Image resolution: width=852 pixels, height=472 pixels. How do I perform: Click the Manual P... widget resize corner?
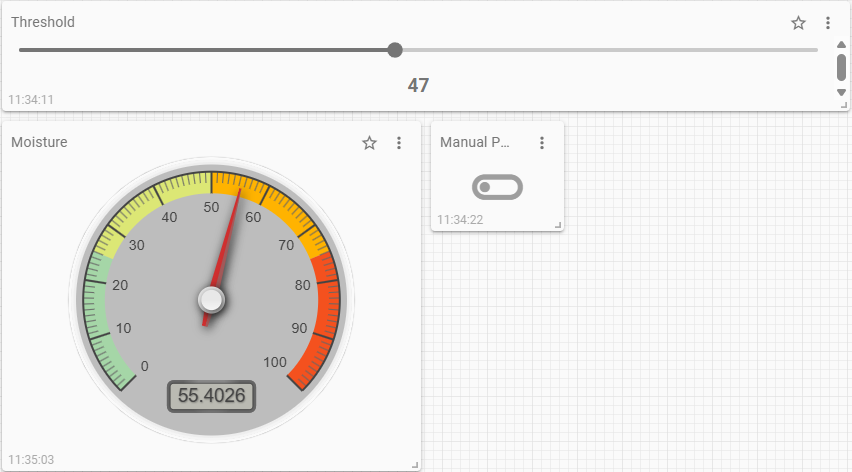pos(558,225)
